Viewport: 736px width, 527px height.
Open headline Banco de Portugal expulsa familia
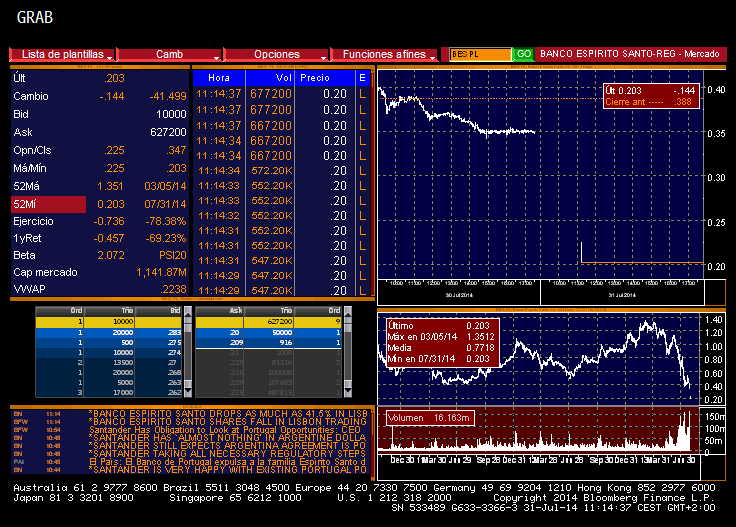(228, 462)
